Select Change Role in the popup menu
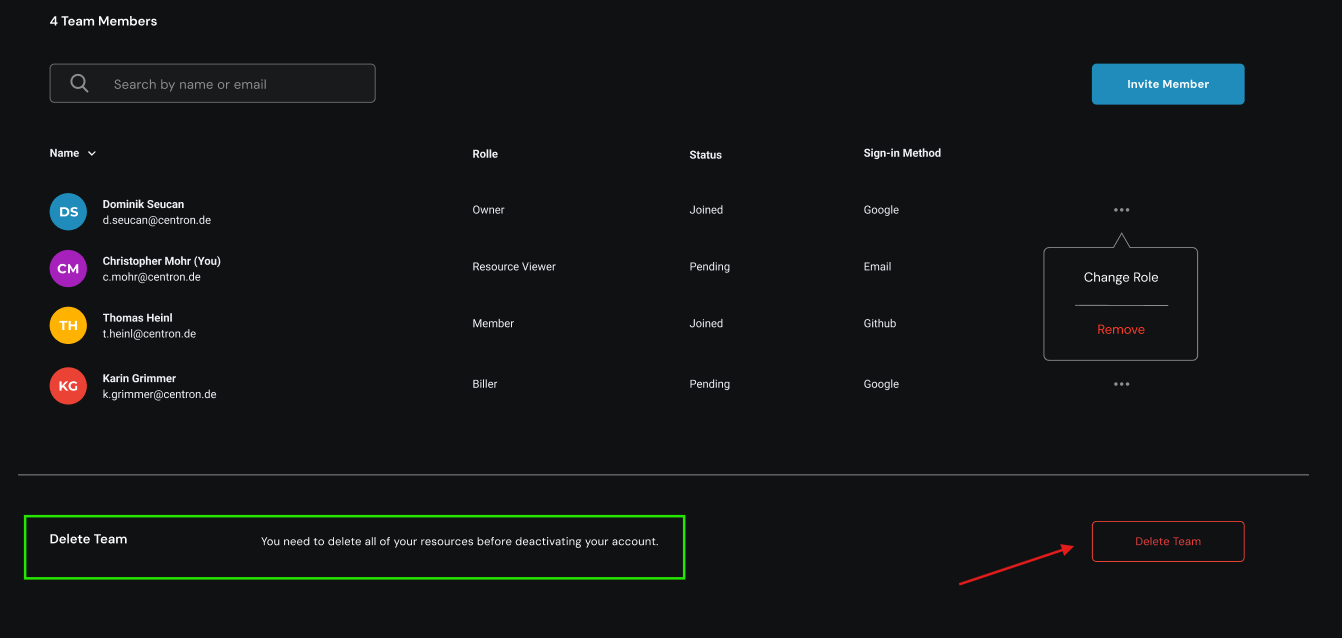 pos(1120,278)
